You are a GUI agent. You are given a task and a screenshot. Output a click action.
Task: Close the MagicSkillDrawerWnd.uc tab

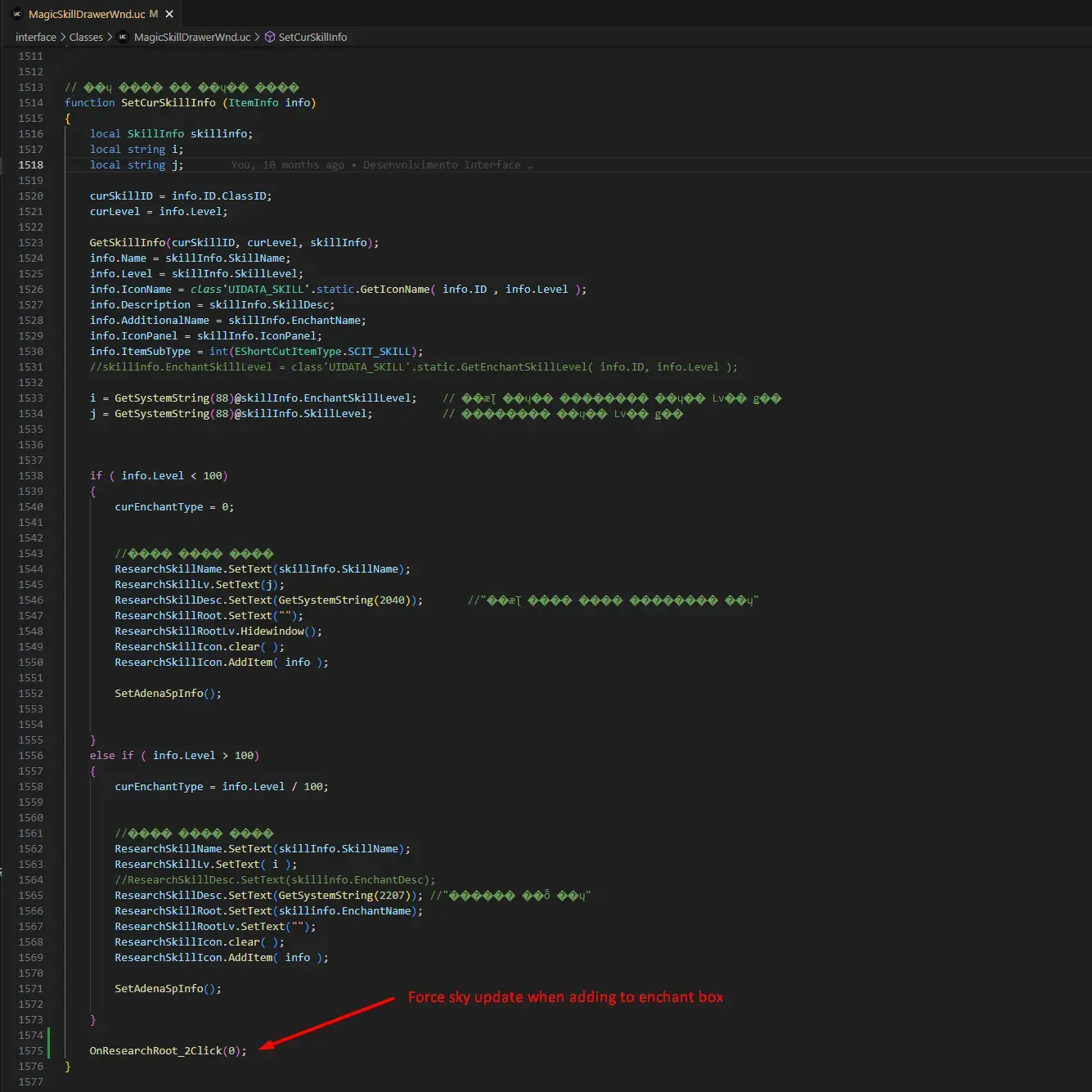pos(169,14)
